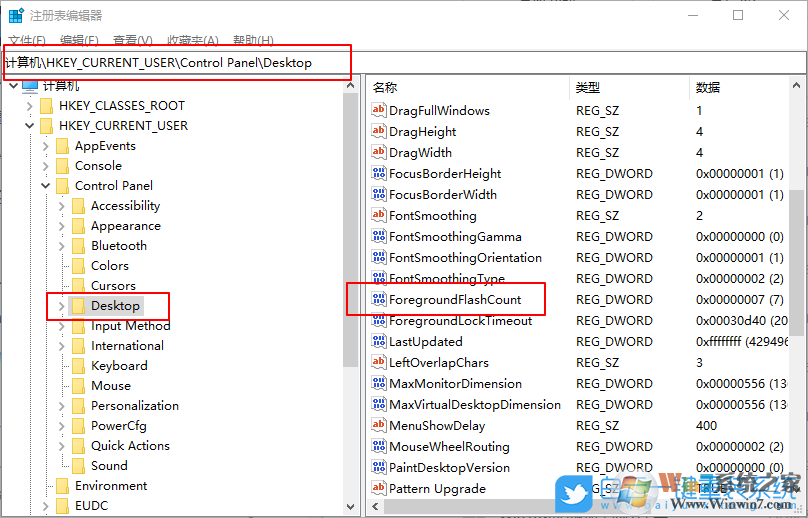
Task: Select the International key
Action: coord(127,346)
